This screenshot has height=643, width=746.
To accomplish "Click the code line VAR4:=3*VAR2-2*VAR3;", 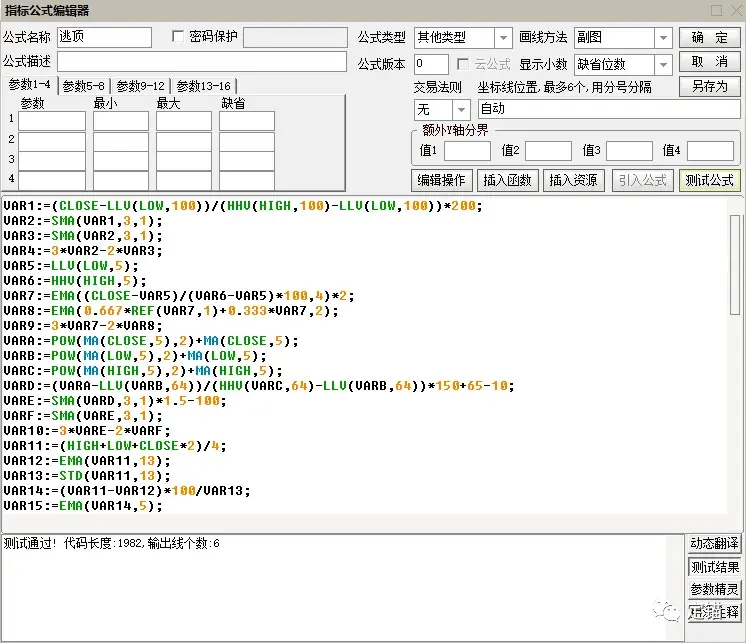I will tap(83, 251).
